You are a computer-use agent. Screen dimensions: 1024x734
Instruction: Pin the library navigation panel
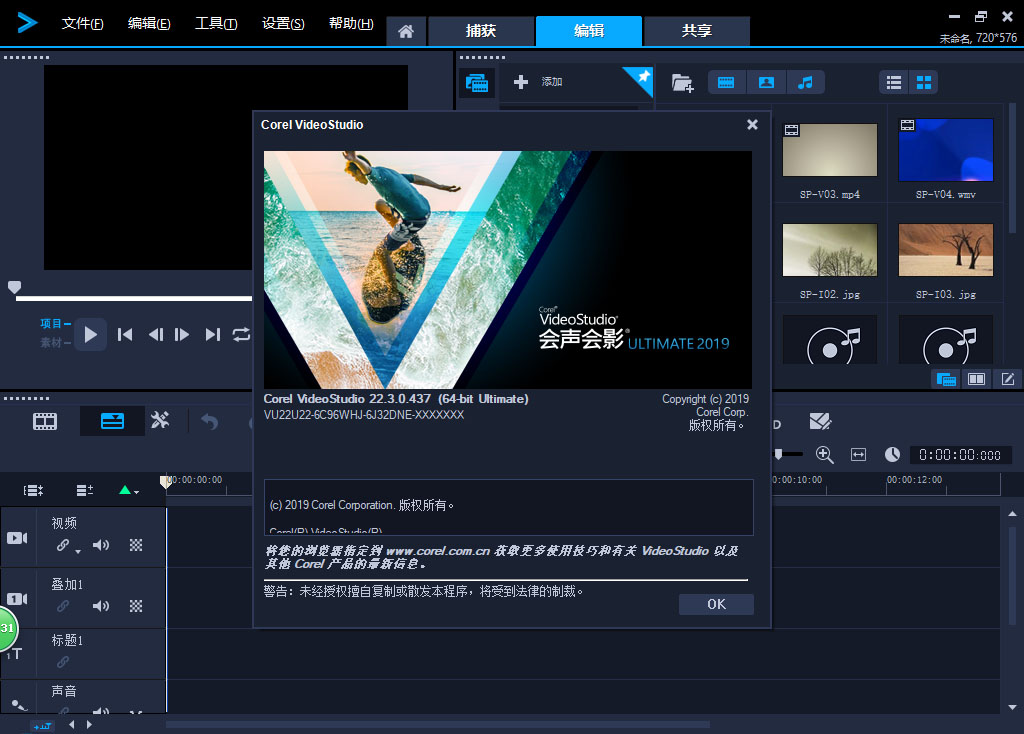[643, 76]
